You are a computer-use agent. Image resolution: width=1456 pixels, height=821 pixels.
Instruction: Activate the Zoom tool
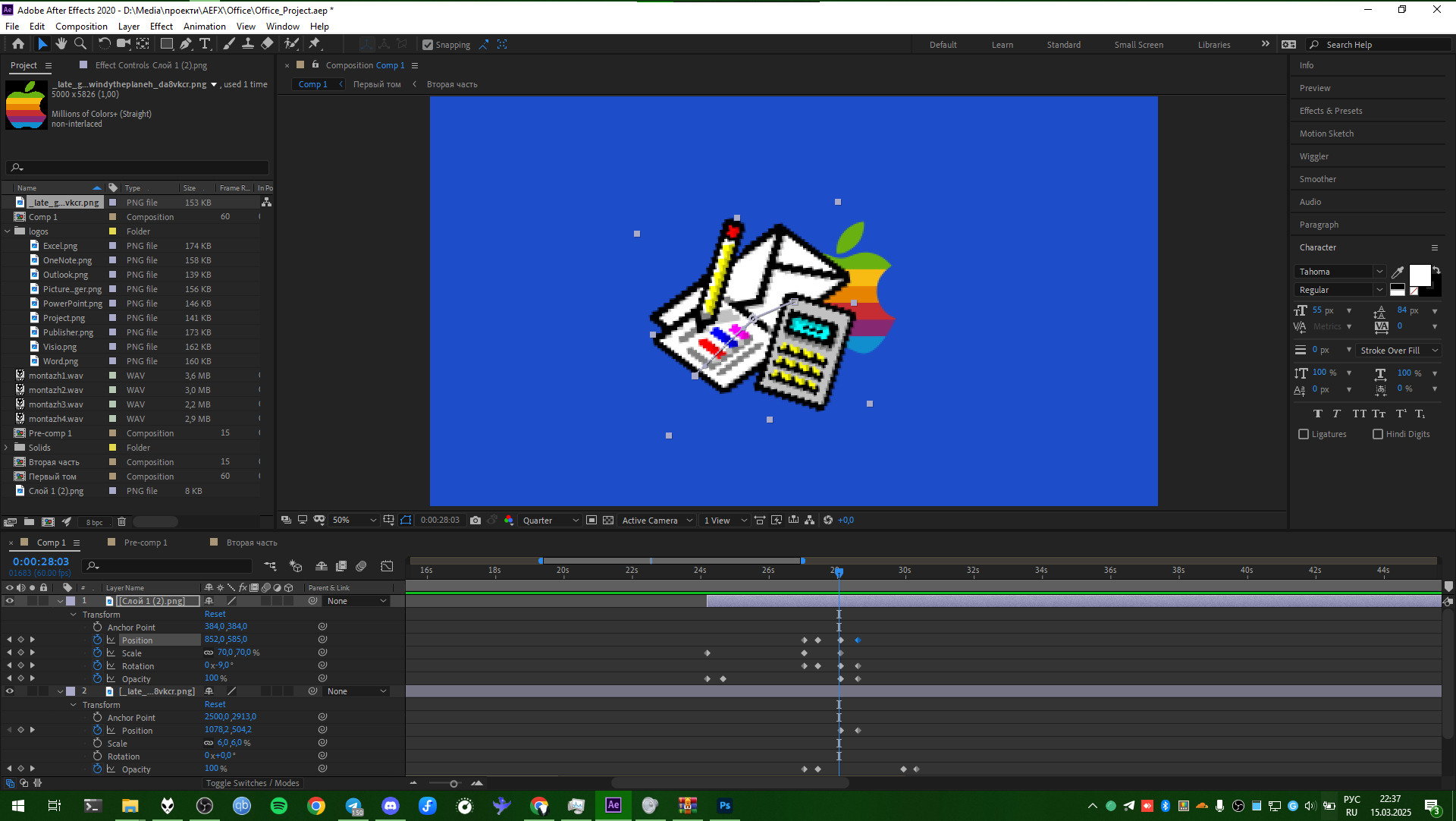point(80,44)
